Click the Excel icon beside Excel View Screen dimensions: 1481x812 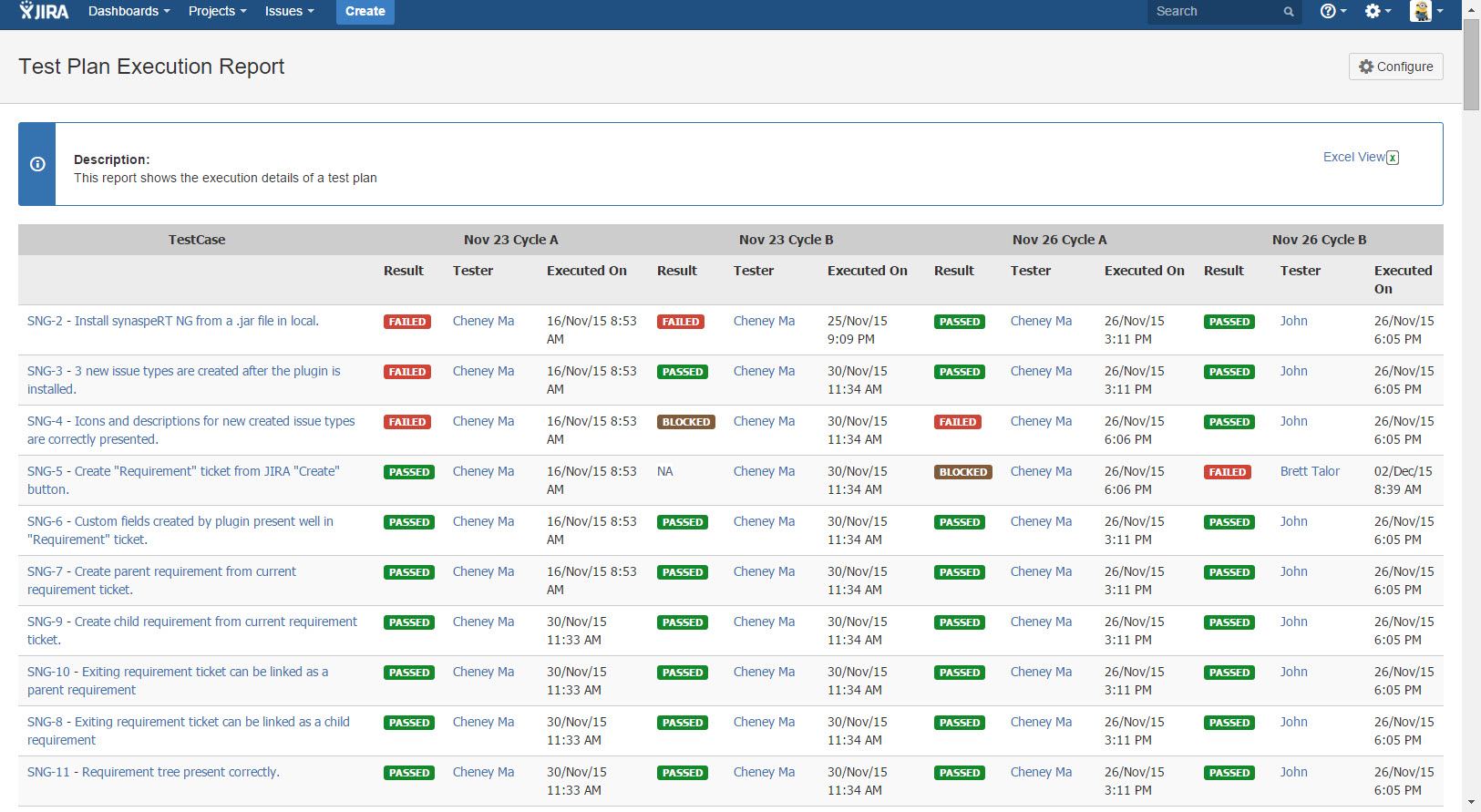(x=1393, y=158)
